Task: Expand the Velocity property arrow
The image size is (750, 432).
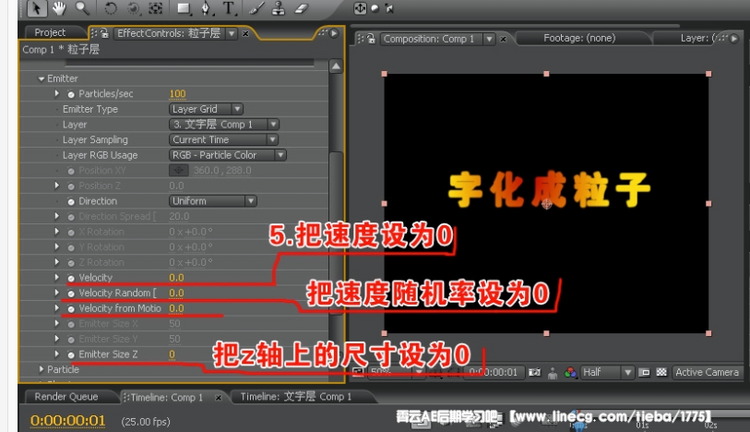Action: [57, 277]
